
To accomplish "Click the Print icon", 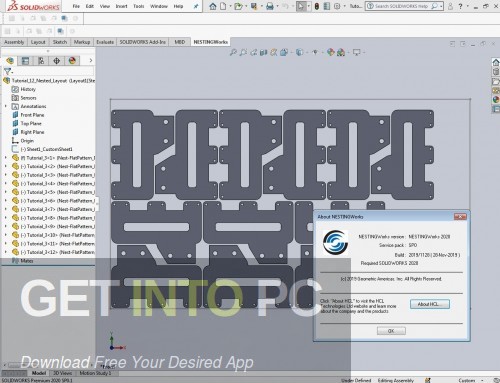I will 270,6.
